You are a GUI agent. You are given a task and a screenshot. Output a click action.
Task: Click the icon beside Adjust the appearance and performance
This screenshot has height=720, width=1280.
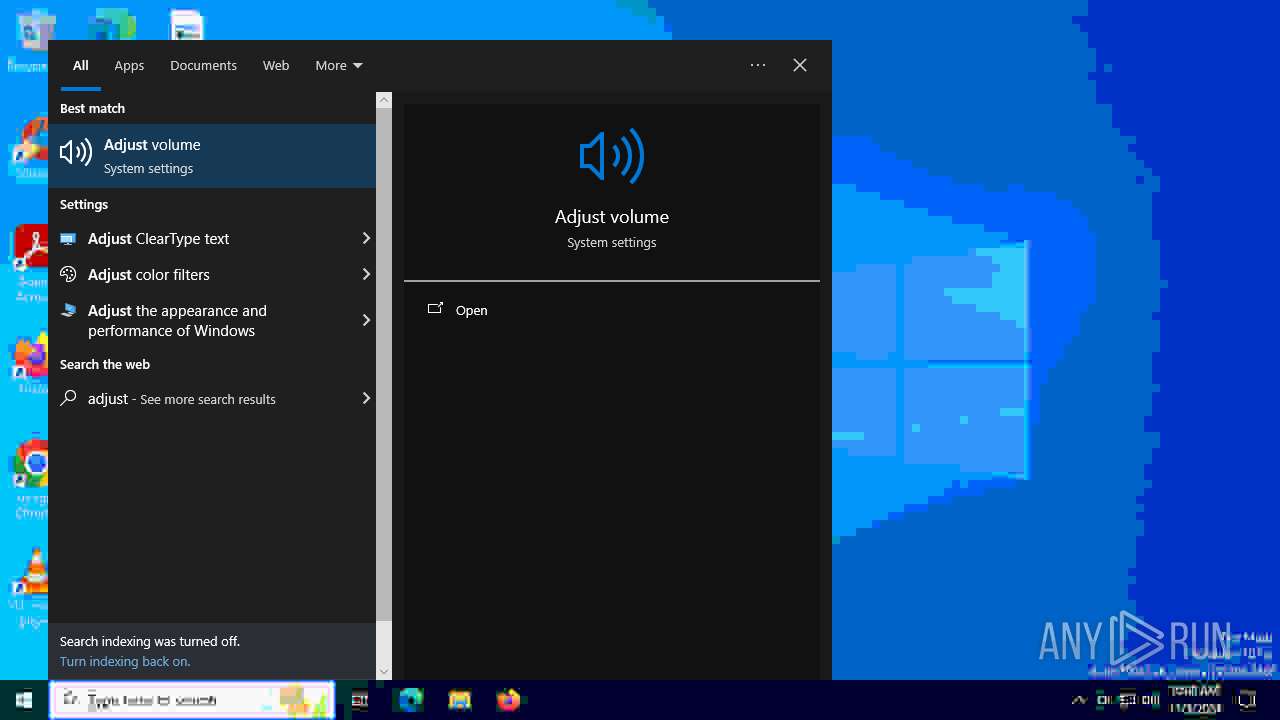(68, 311)
